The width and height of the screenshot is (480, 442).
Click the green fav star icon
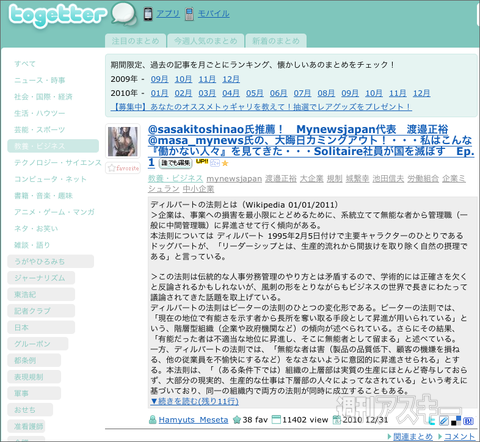click(x=237, y=419)
